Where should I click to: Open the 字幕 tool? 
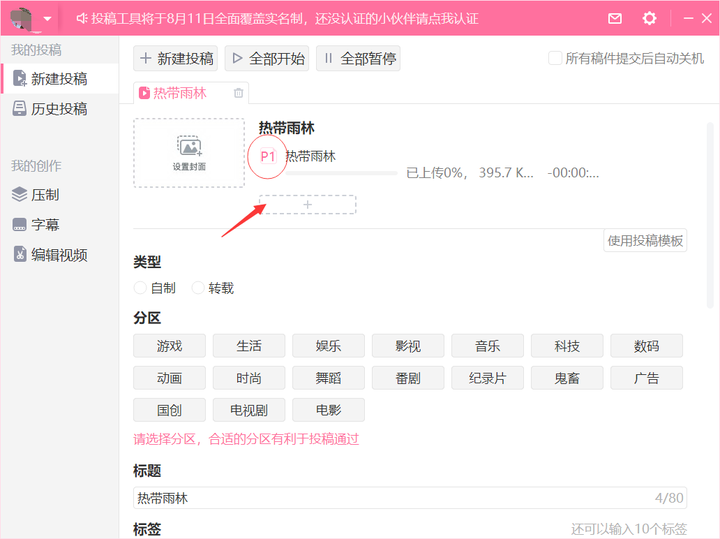60,225
